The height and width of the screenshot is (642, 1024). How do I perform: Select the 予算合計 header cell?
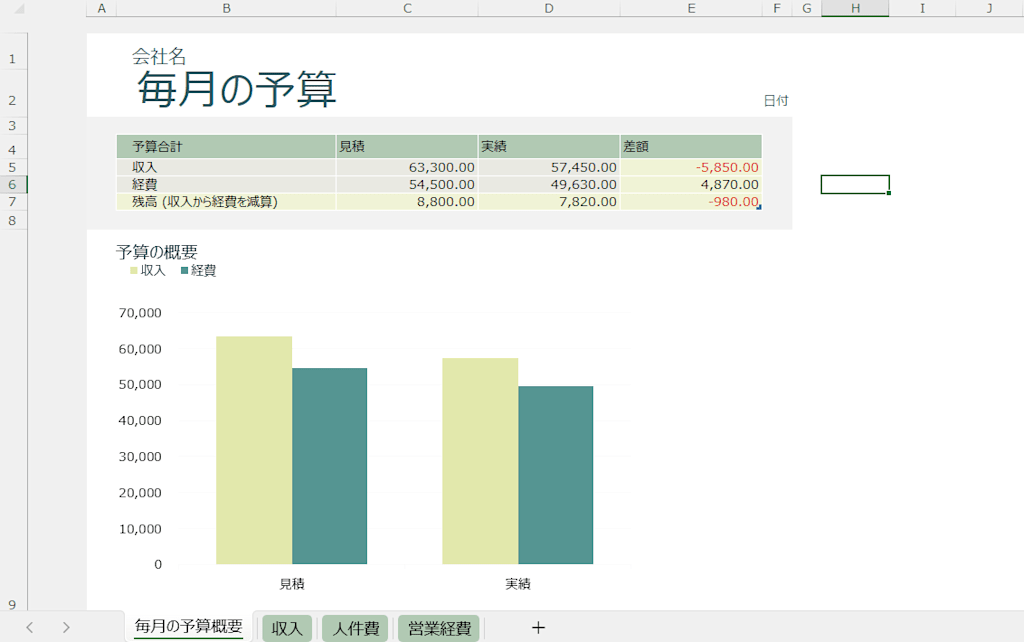[x=226, y=146]
